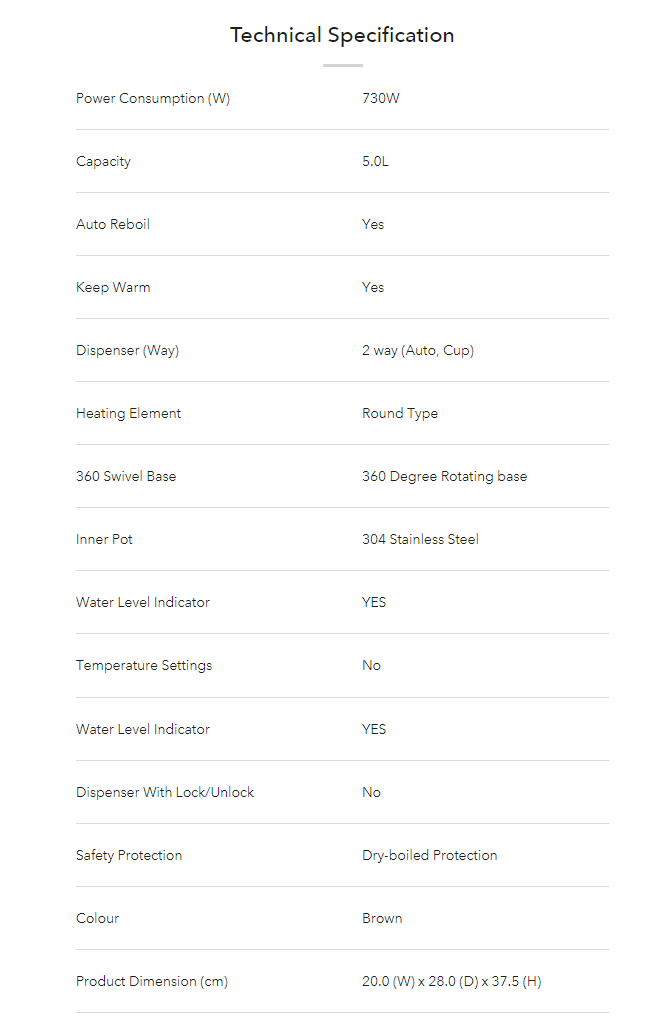Click the 5.0L capacity value
This screenshot has height=1035, width=662.
[376, 162]
